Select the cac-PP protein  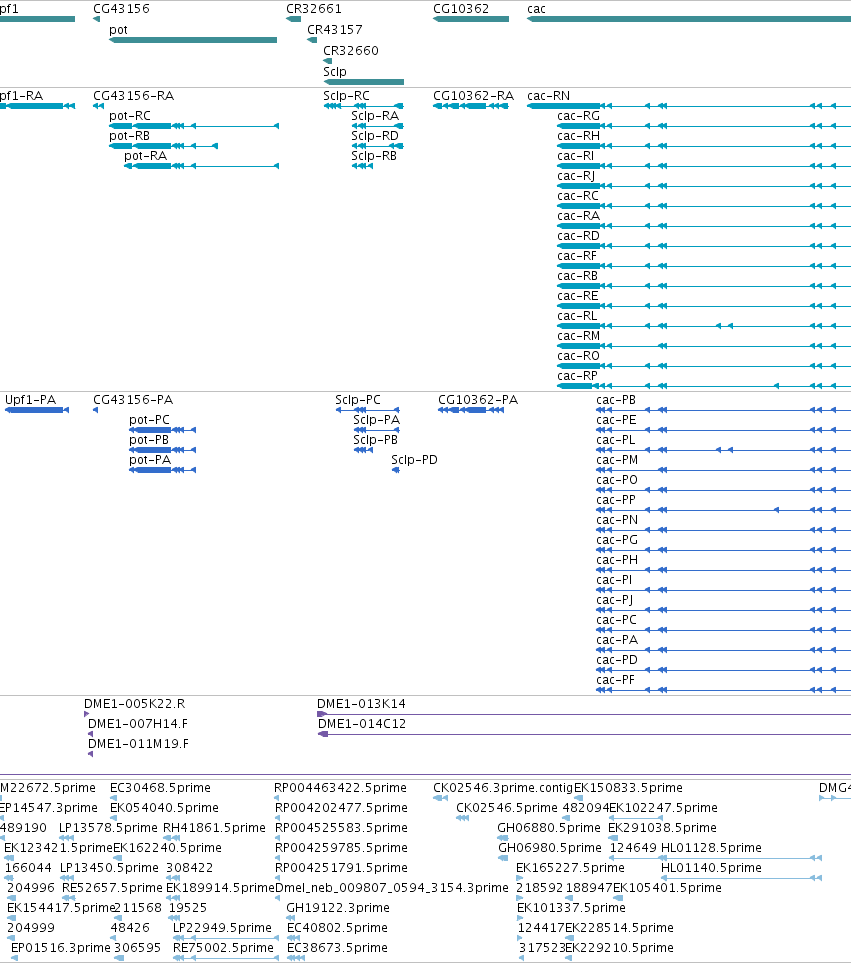point(723,510)
